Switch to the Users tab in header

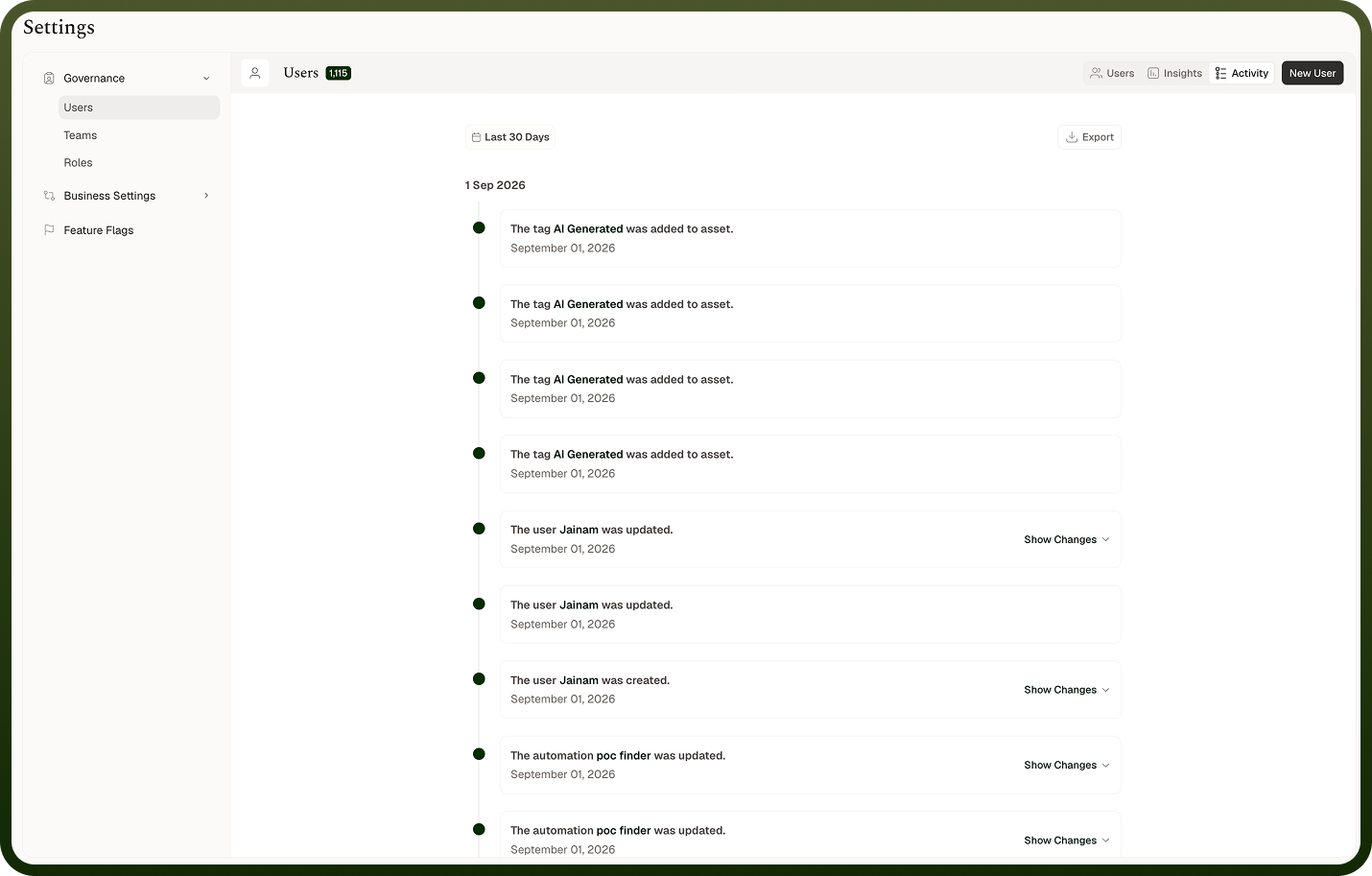pyautogui.click(x=1112, y=73)
